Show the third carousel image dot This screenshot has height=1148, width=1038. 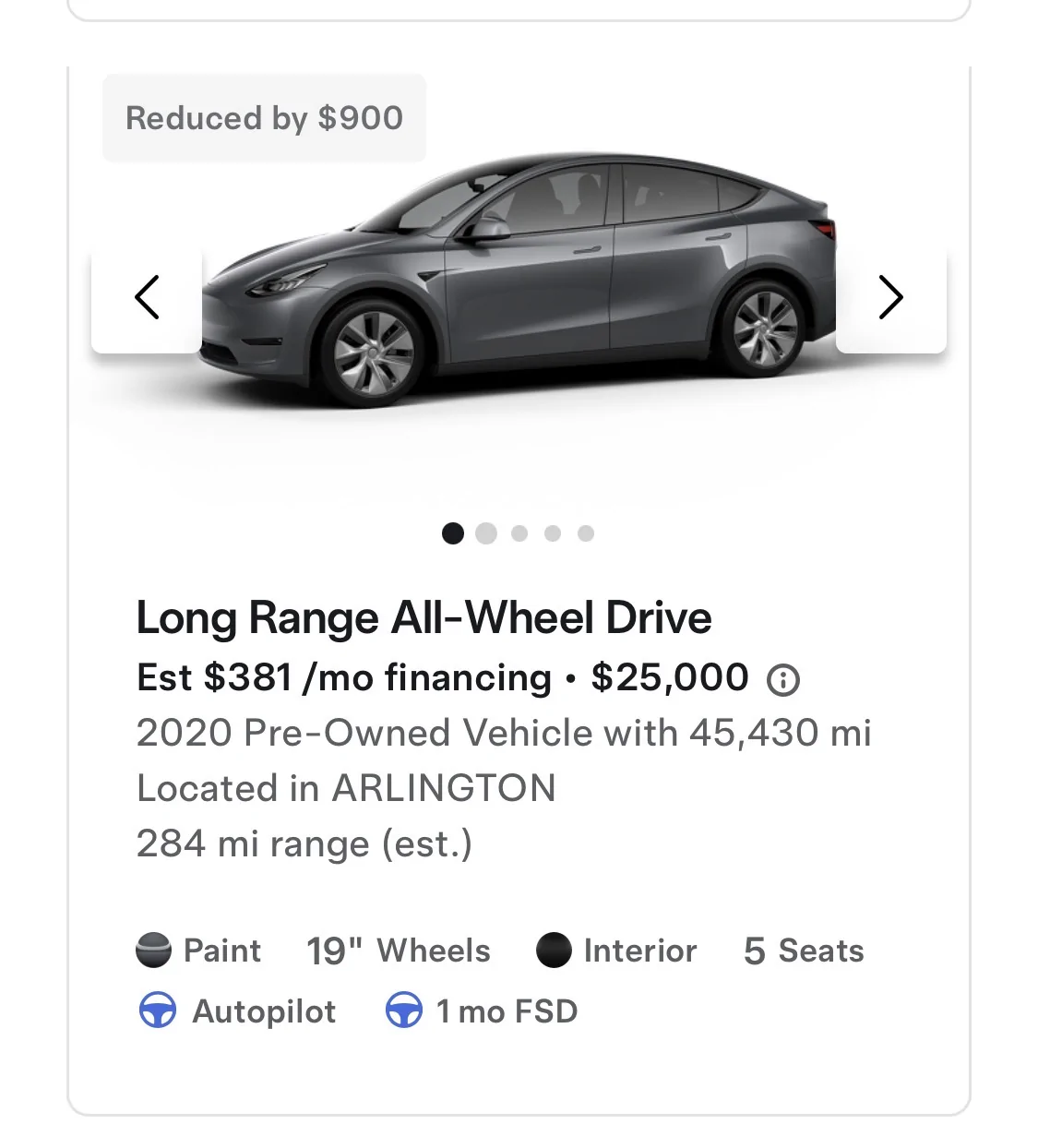tap(519, 533)
